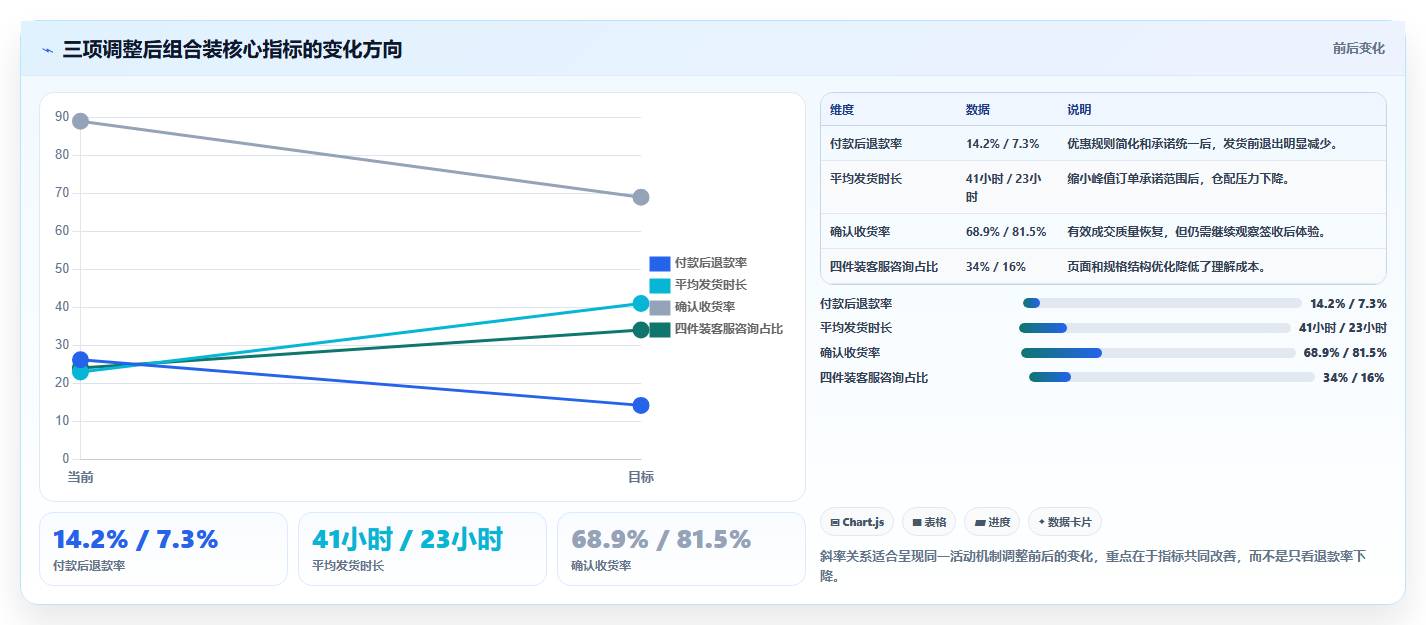The image size is (1426, 625).
Task: Click the 数据卡片 chip
Action: click(1065, 522)
